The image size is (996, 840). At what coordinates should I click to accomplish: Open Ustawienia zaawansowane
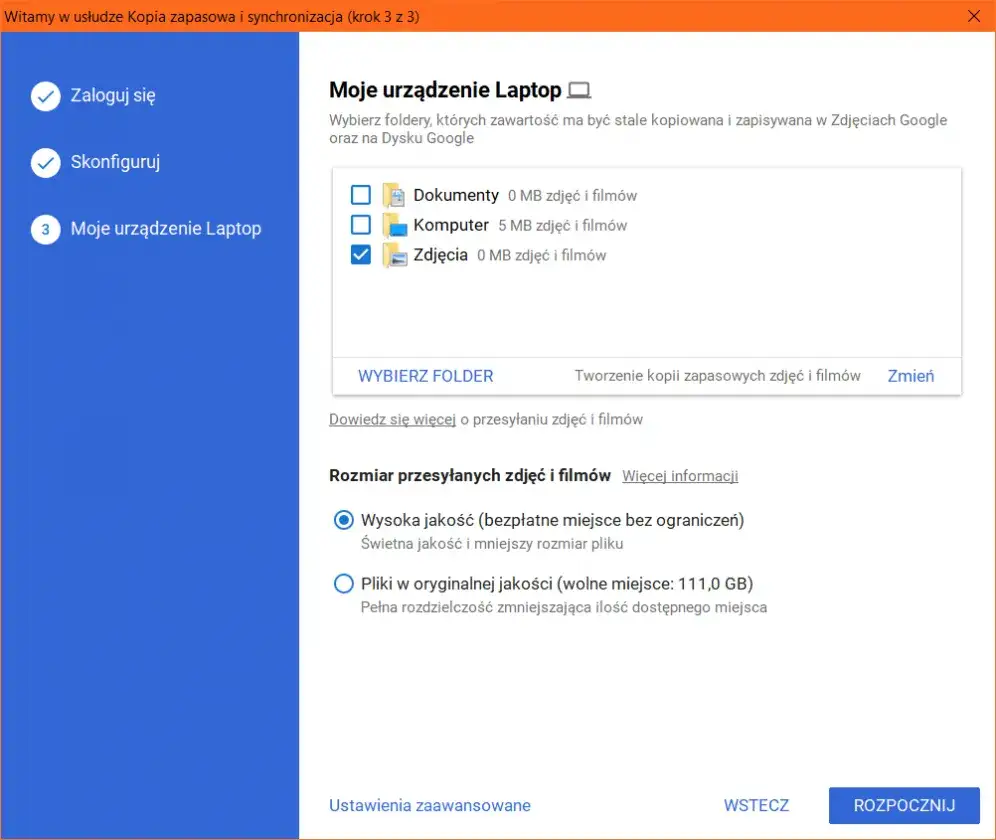[430, 806]
